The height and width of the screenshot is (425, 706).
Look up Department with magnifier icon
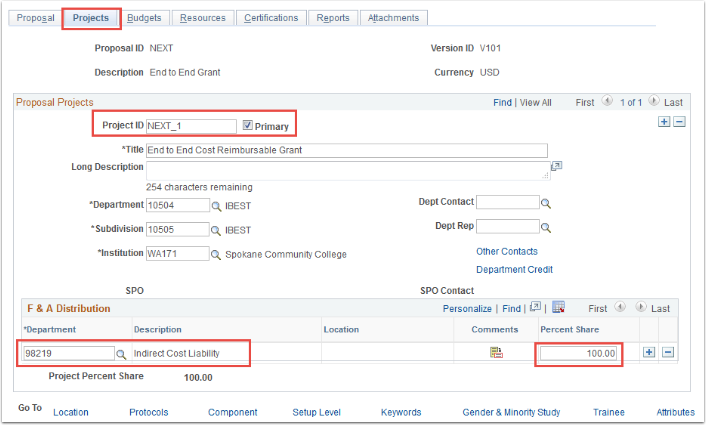216,206
